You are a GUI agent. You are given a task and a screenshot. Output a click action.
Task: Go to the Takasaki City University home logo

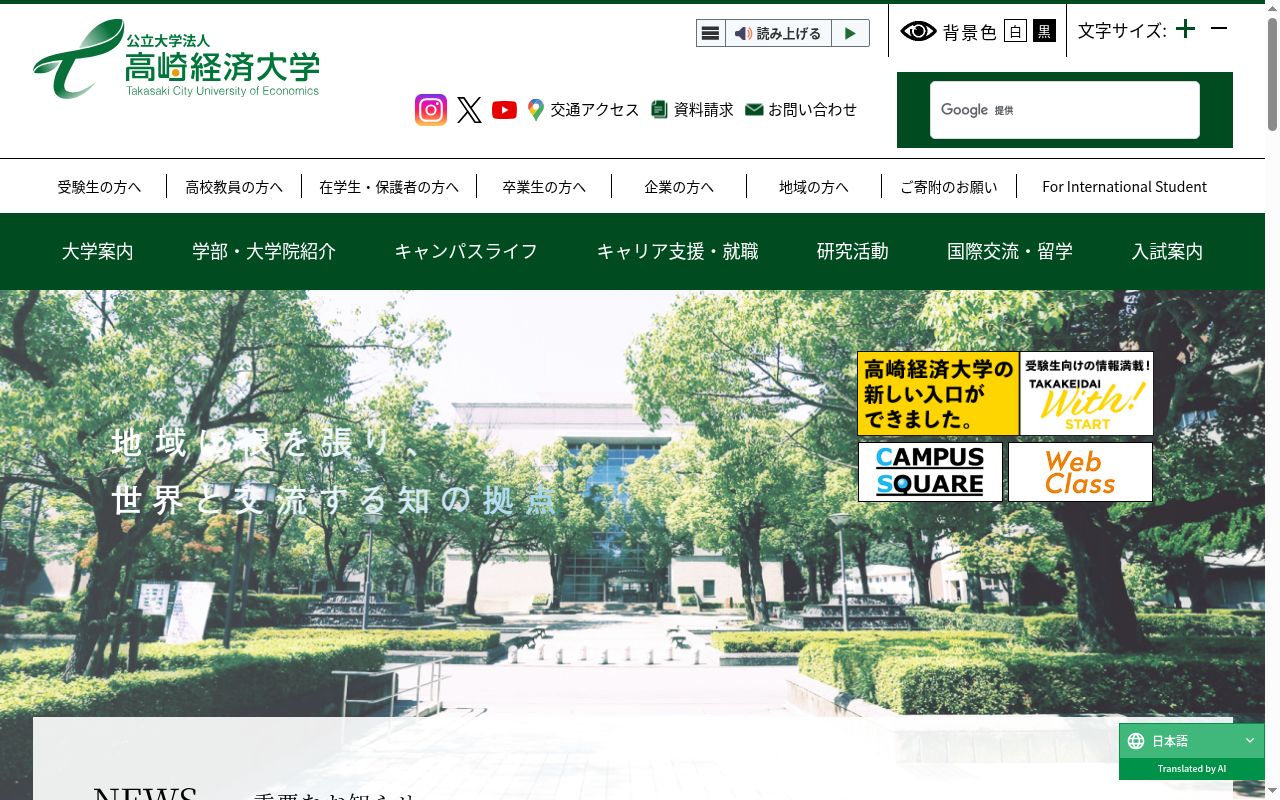(177, 59)
